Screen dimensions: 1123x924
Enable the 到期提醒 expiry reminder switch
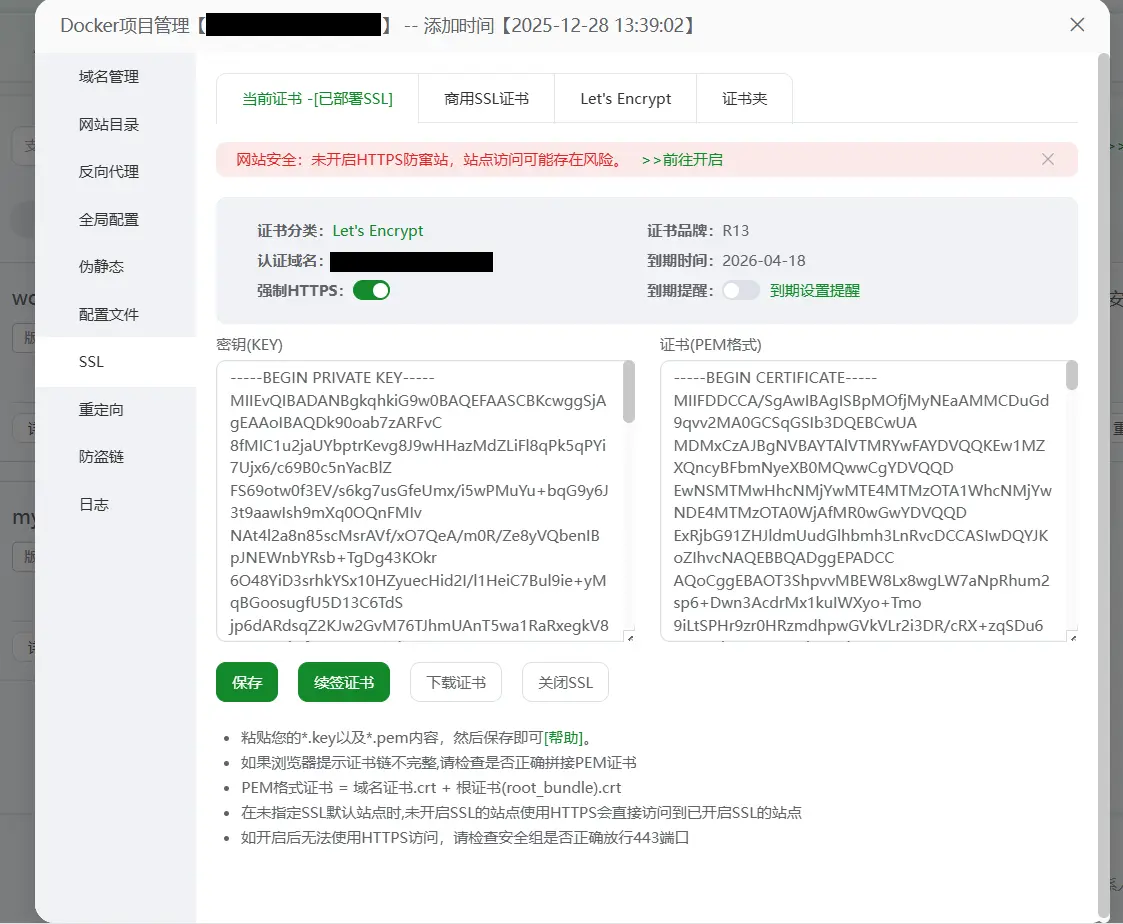pos(740,291)
